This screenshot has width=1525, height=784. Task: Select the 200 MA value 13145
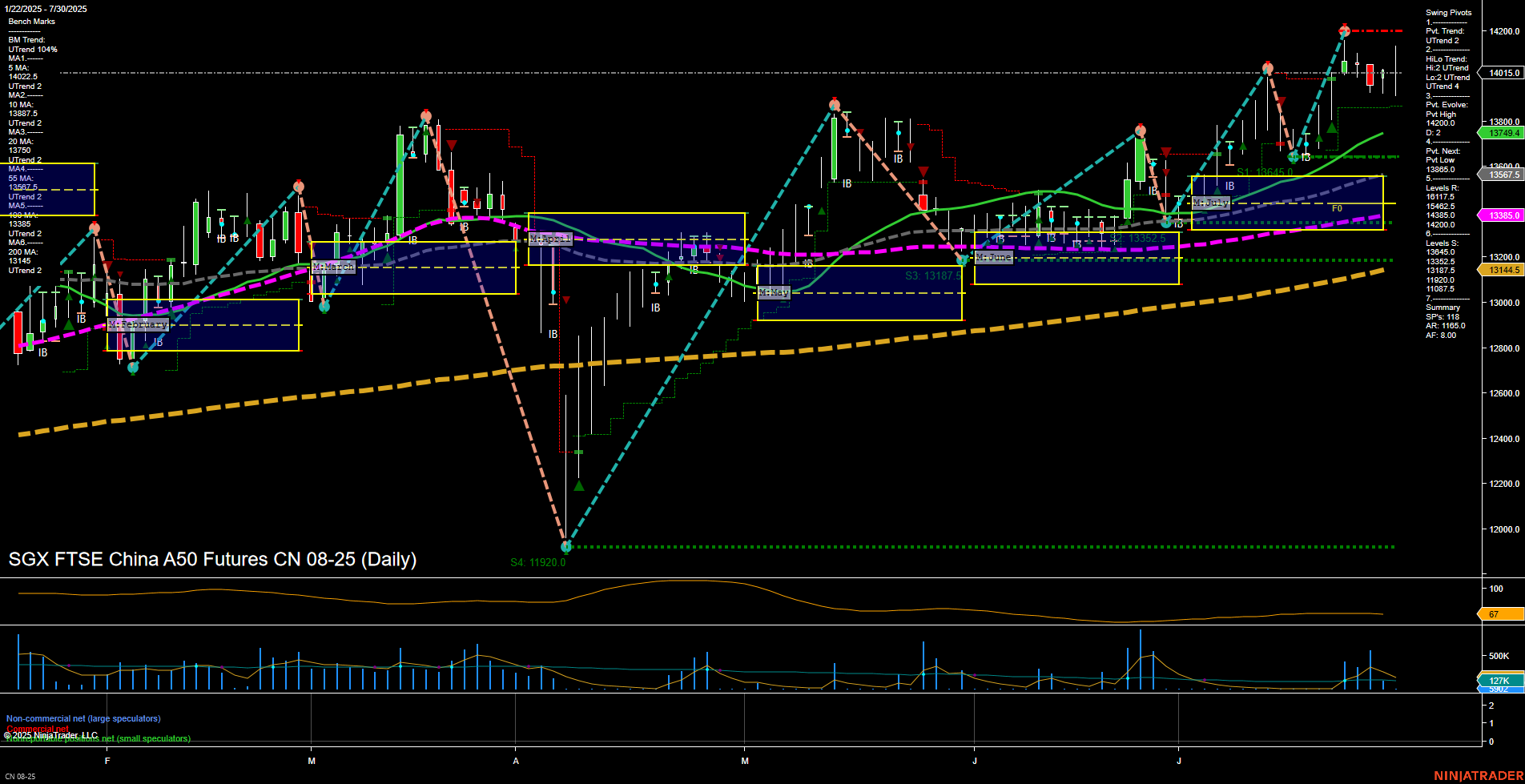[x=20, y=261]
